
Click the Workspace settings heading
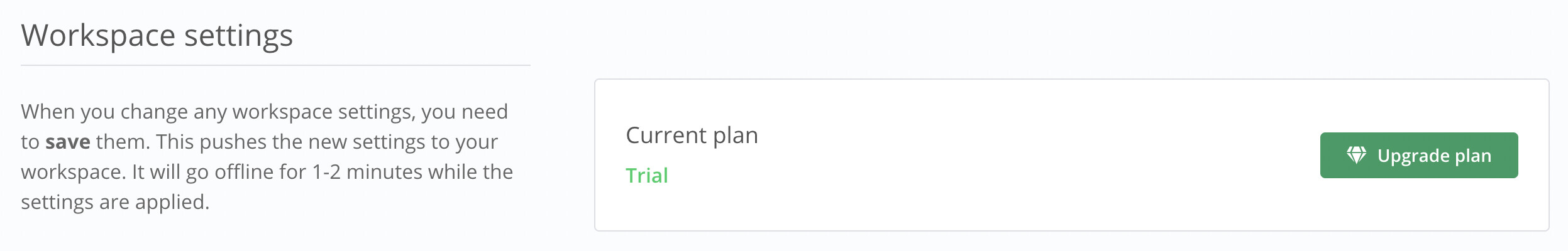coord(157,36)
